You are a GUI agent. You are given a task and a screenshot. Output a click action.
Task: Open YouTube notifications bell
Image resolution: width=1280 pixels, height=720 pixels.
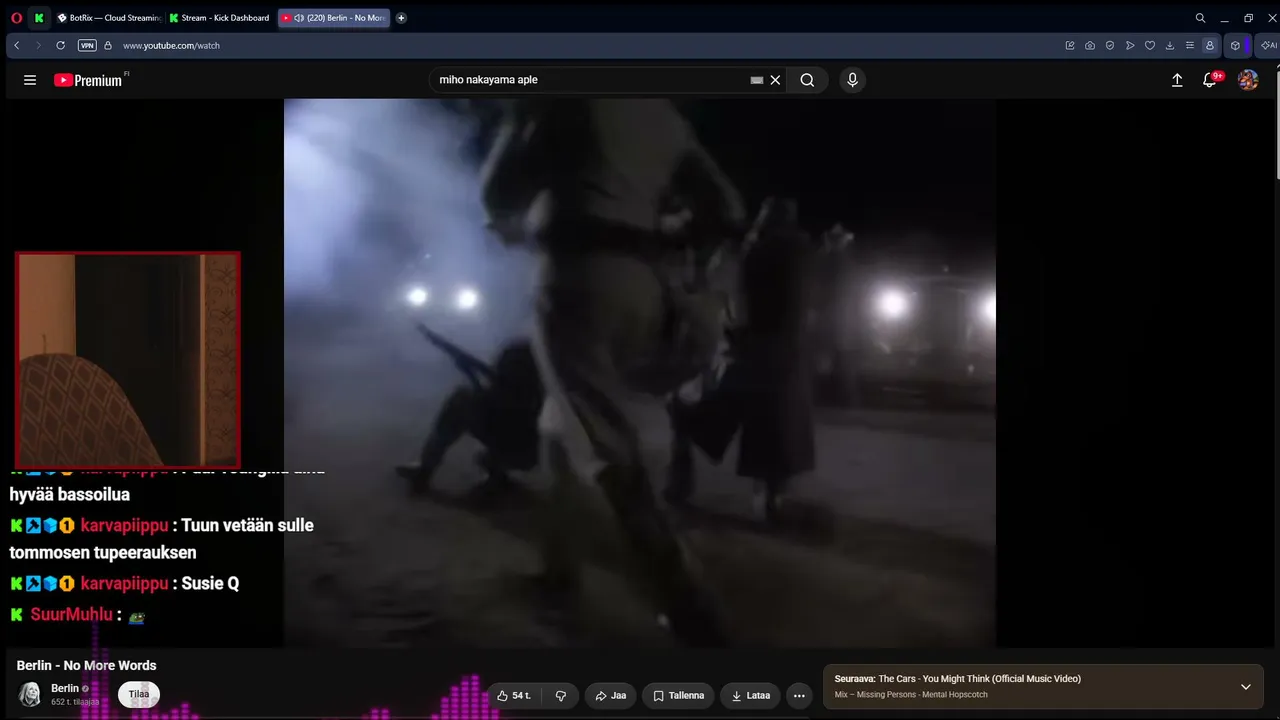[1210, 80]
